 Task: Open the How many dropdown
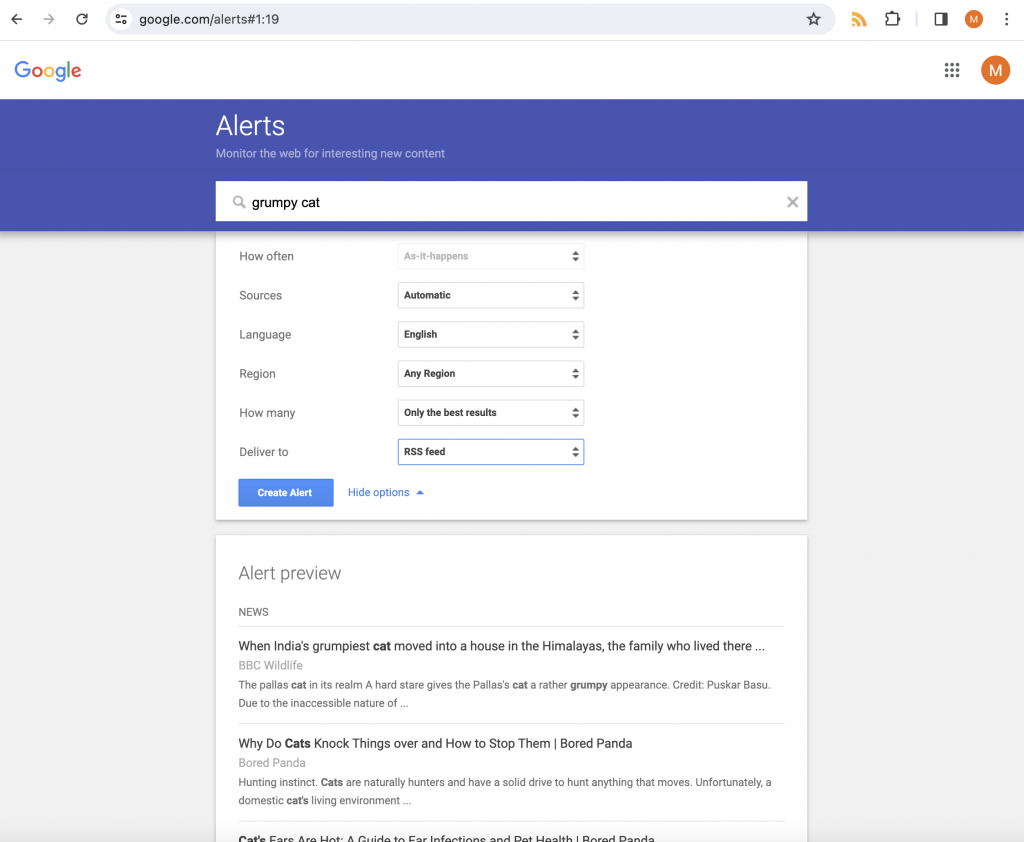point(490,413)
